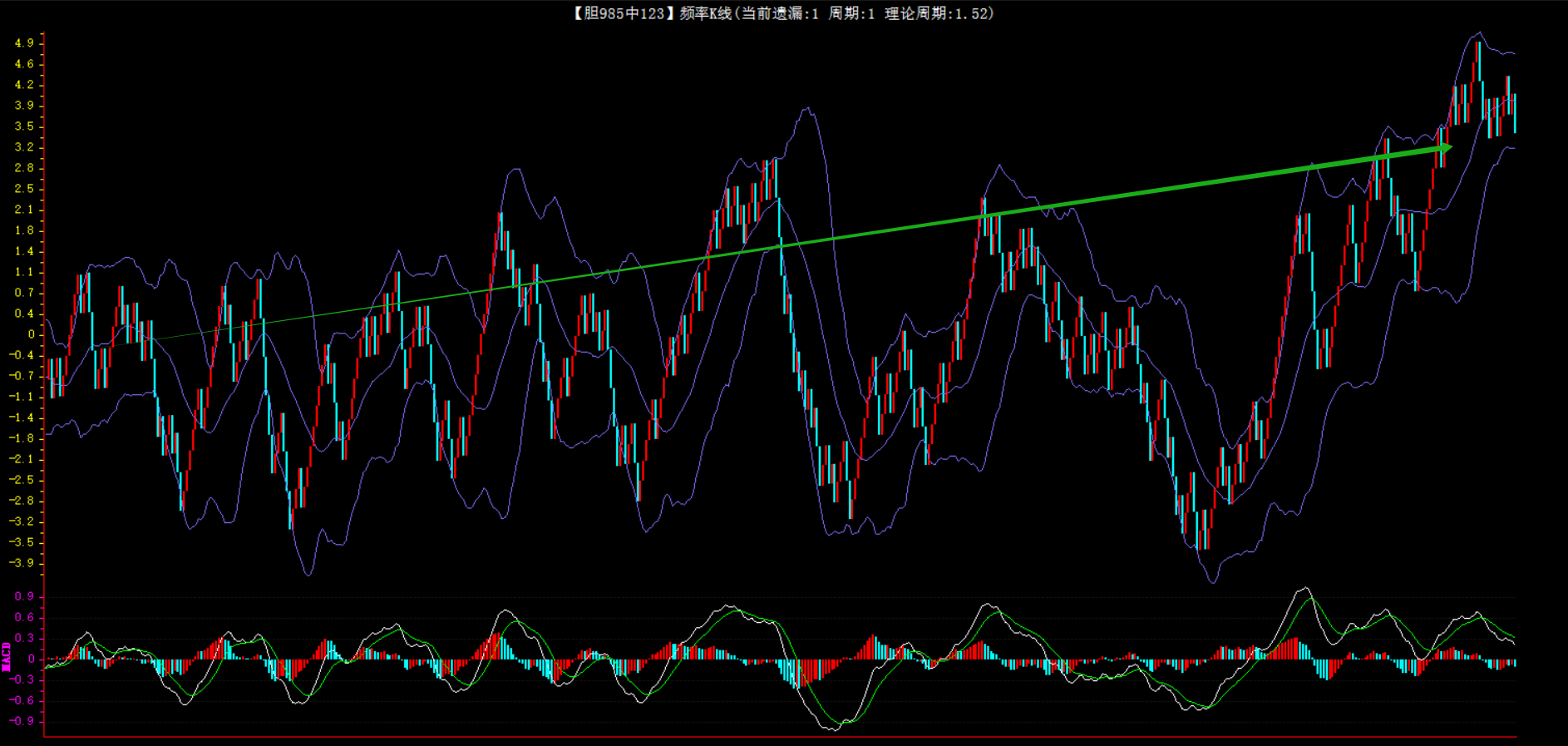Click the 3.5 value on the price axis
Screen dimensions: 1568x746
tap(24, 126)
